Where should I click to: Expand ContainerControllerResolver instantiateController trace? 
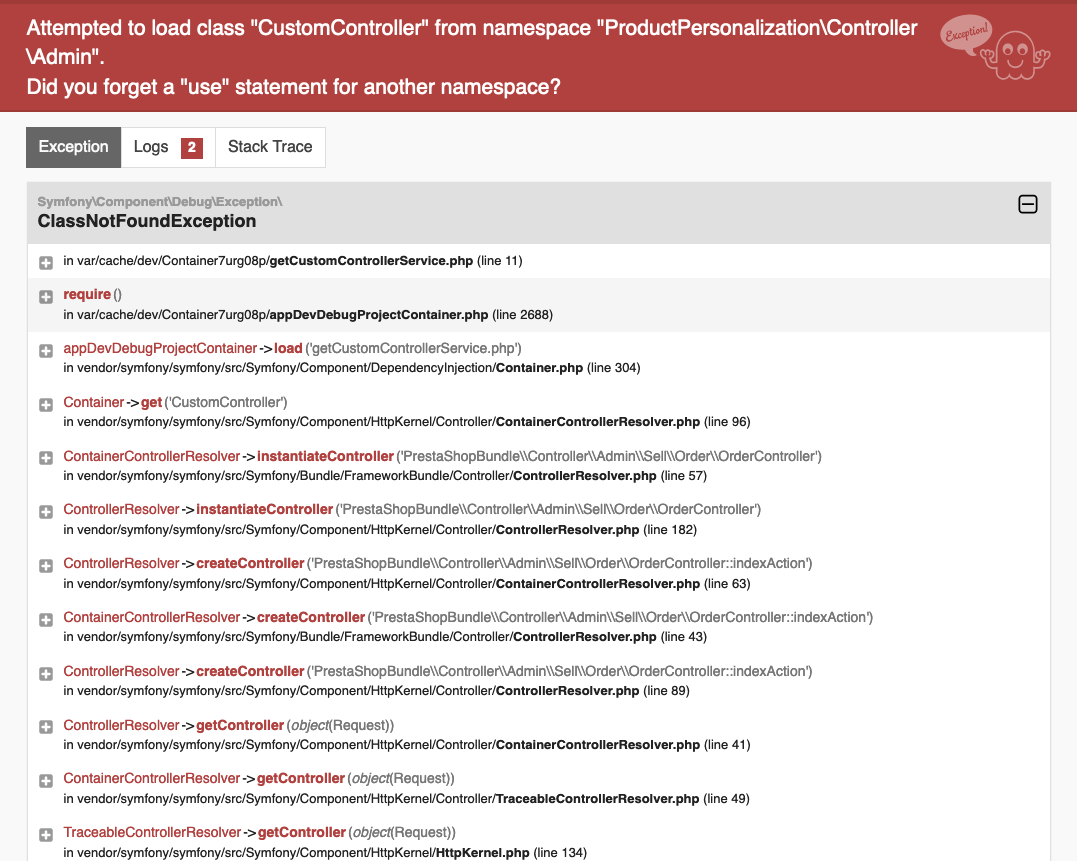coord(46,458)
